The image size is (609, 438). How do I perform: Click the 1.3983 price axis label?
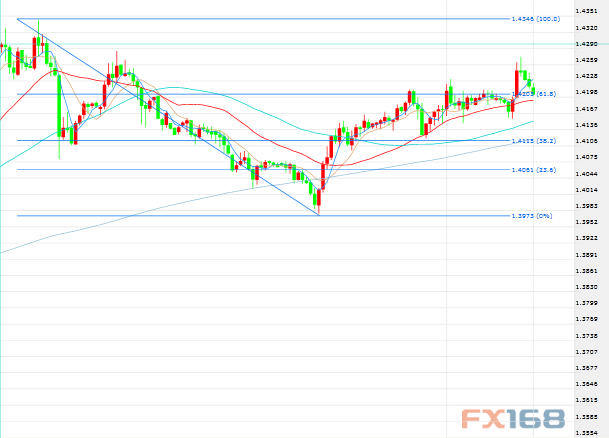coord(586,206)
